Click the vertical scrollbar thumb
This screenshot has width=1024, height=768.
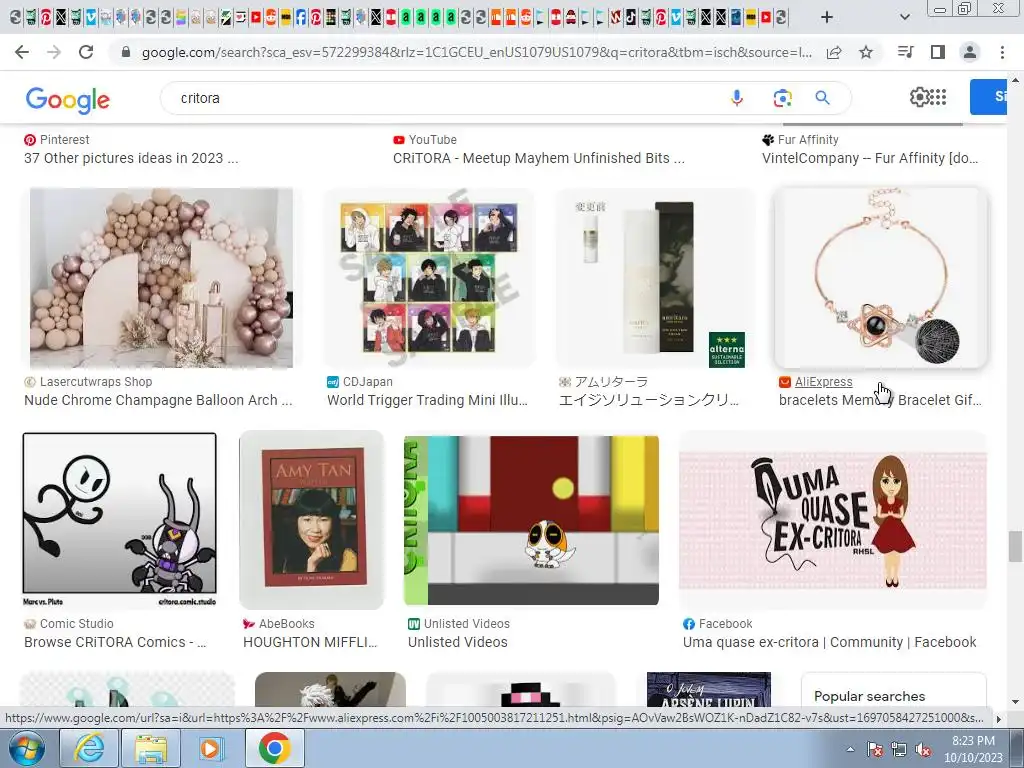coord(1014,546)
